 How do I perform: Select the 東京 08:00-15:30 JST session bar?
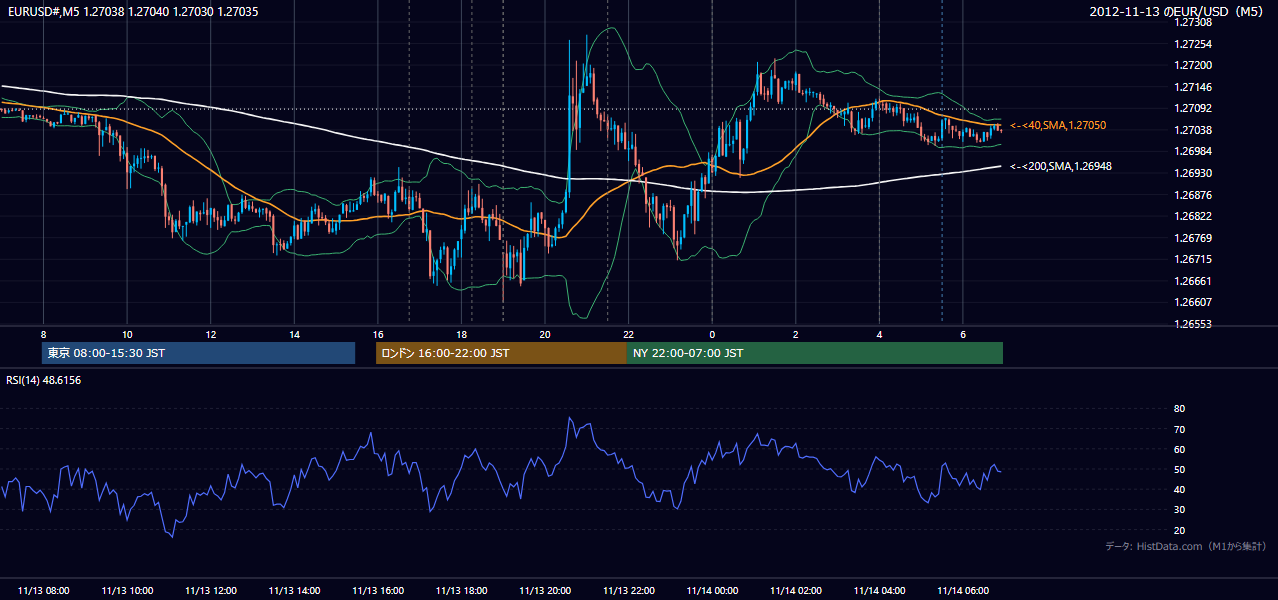point(199,353)
